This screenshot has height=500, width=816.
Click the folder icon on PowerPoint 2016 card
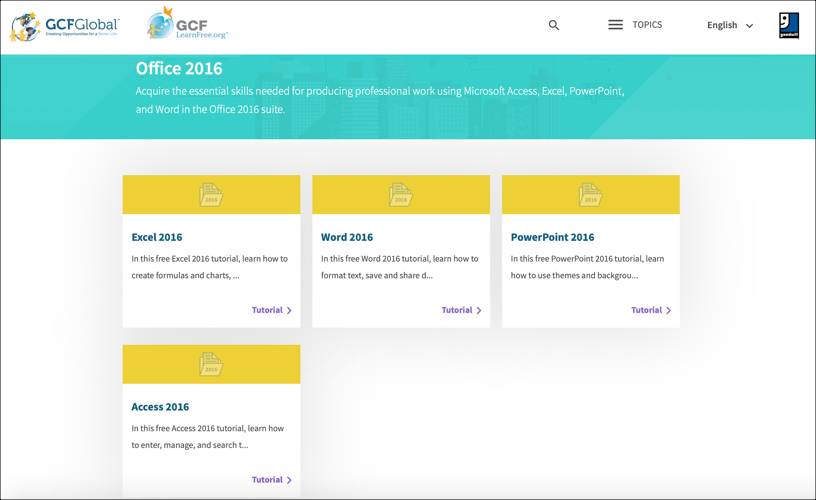coord(591,195)
